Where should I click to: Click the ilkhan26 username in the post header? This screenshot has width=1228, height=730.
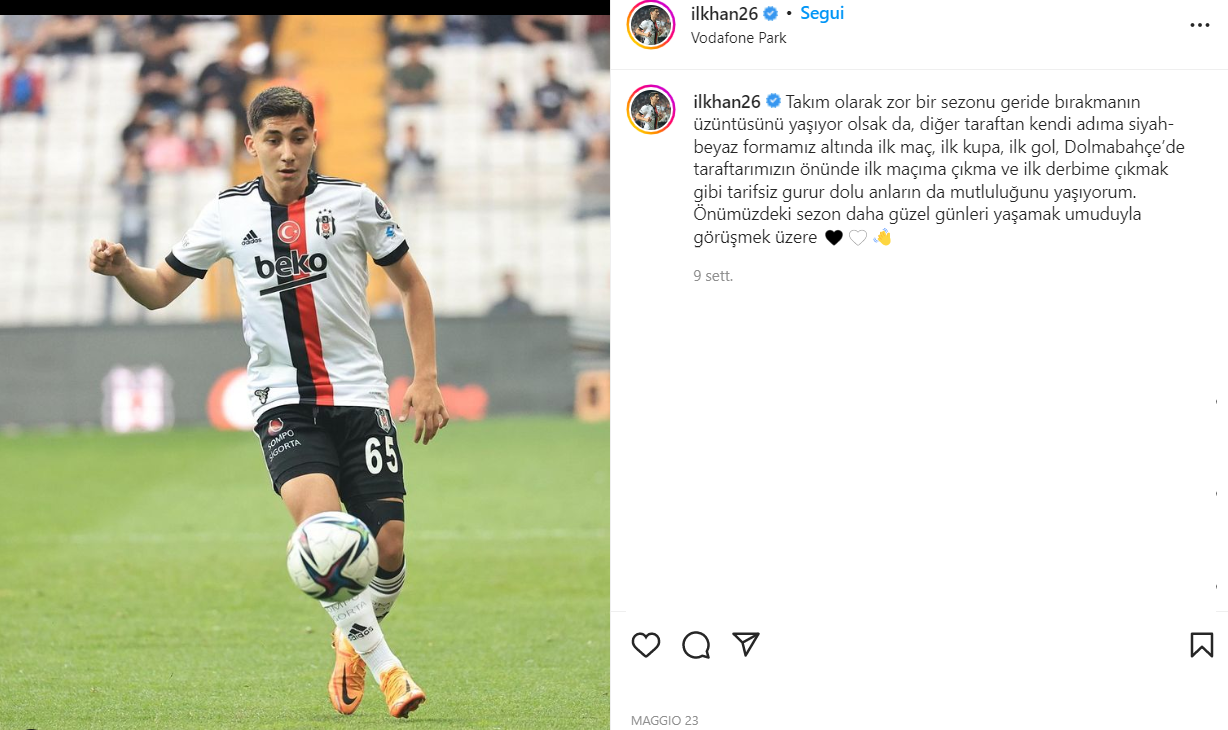coord(724,13)
